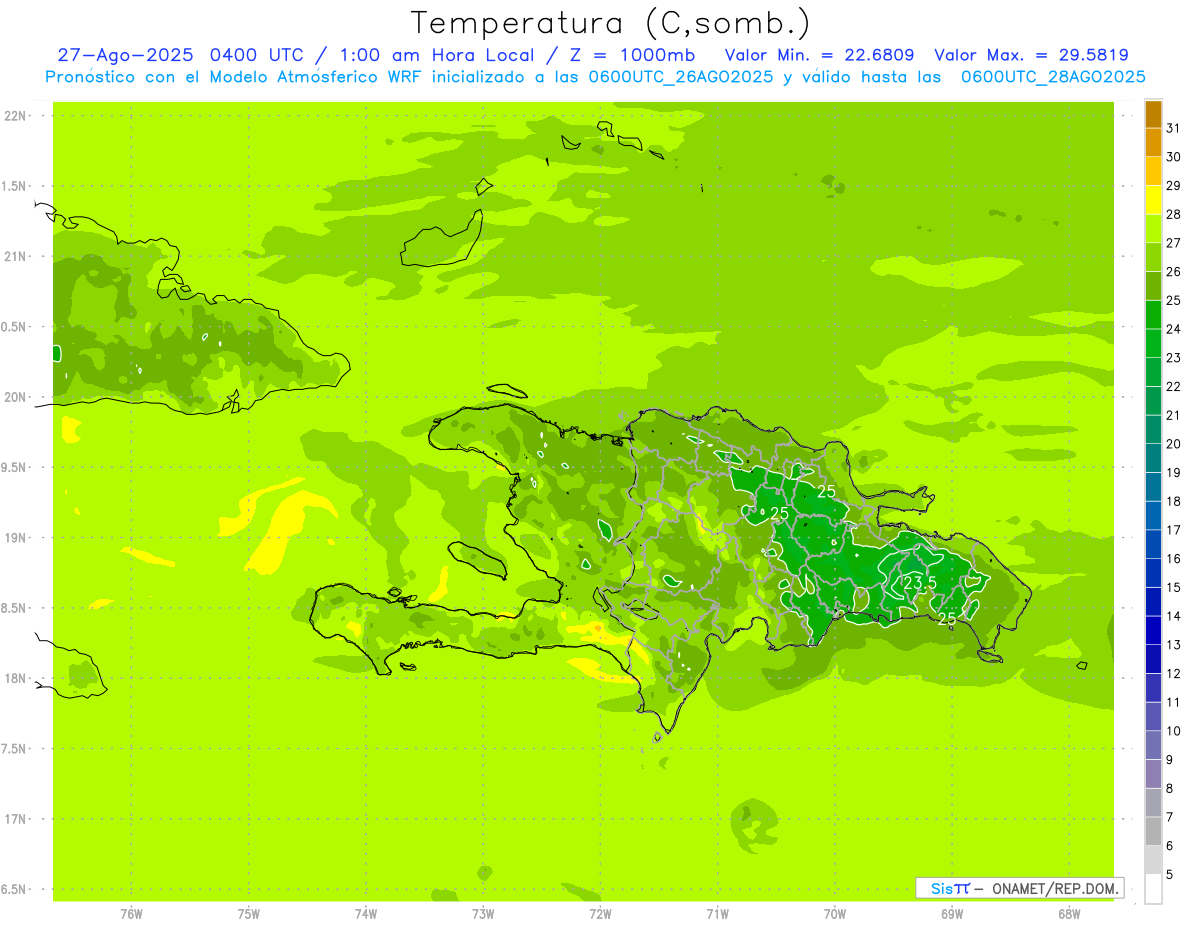Click the "76W" longitude label
The width and height of the screenshot is (1200, 927).
coord(131,914)
